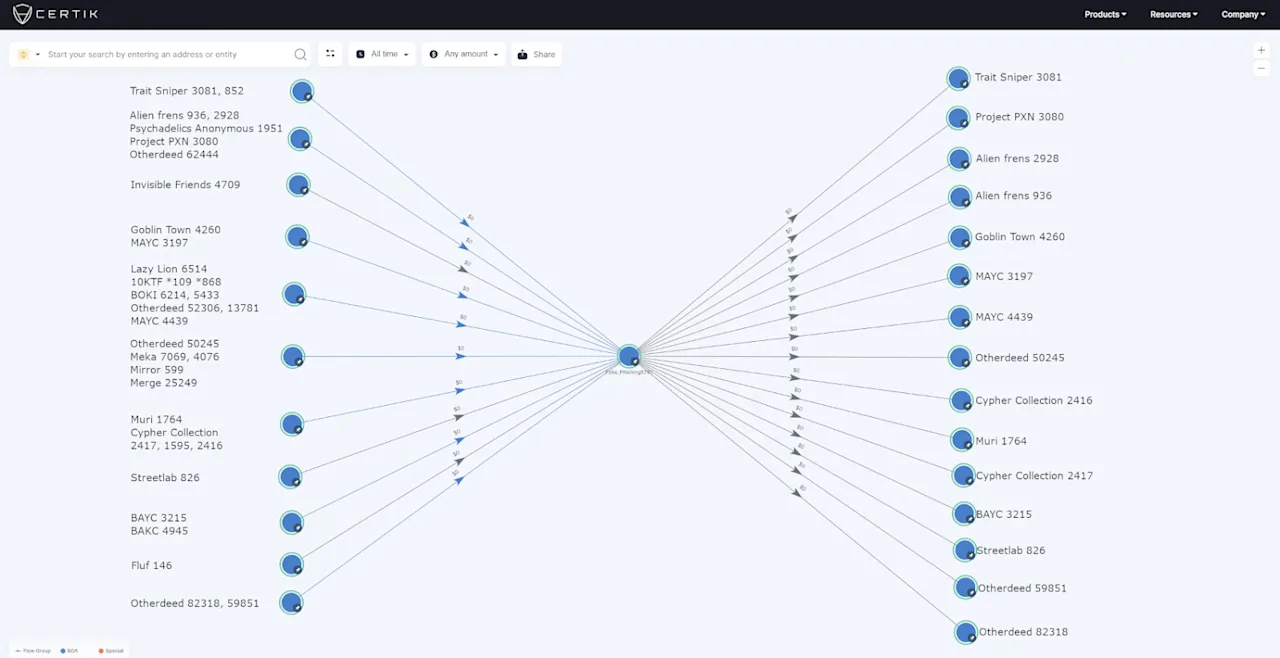Select the Invisible Friends 4709 node
1280x658 pixels.
point(298,185)
